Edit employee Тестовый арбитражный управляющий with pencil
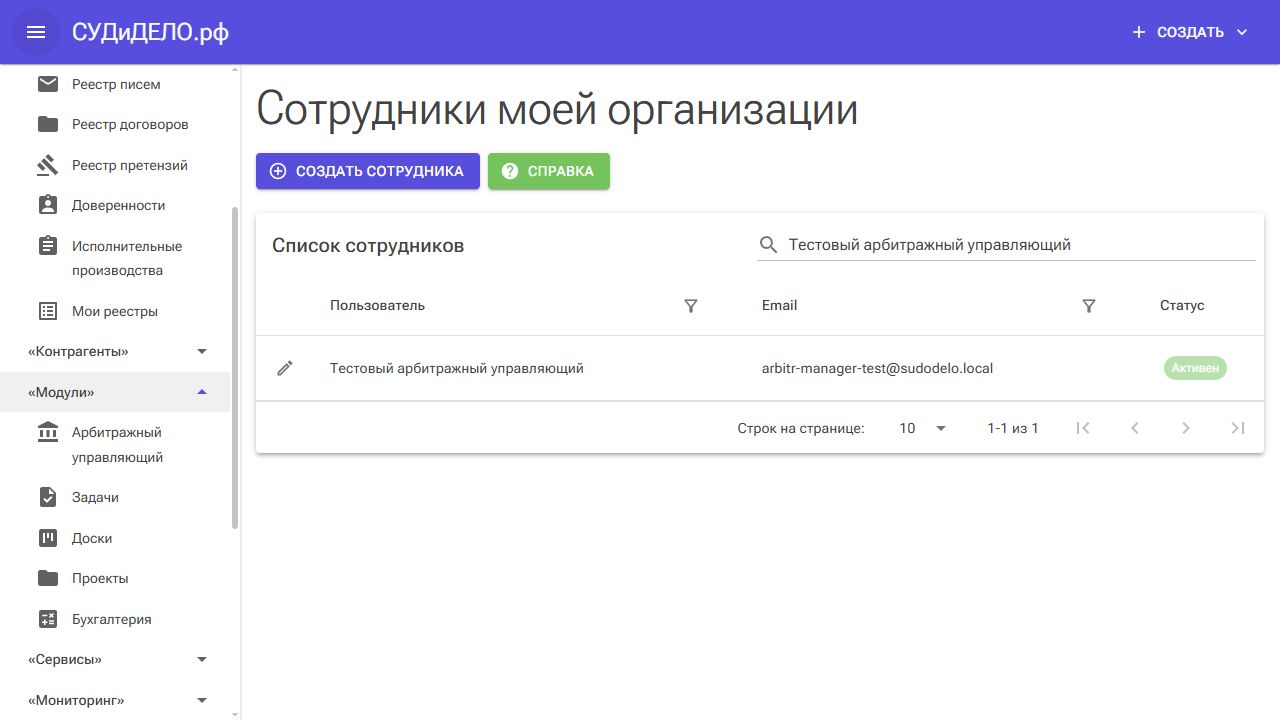 (285, 368)
